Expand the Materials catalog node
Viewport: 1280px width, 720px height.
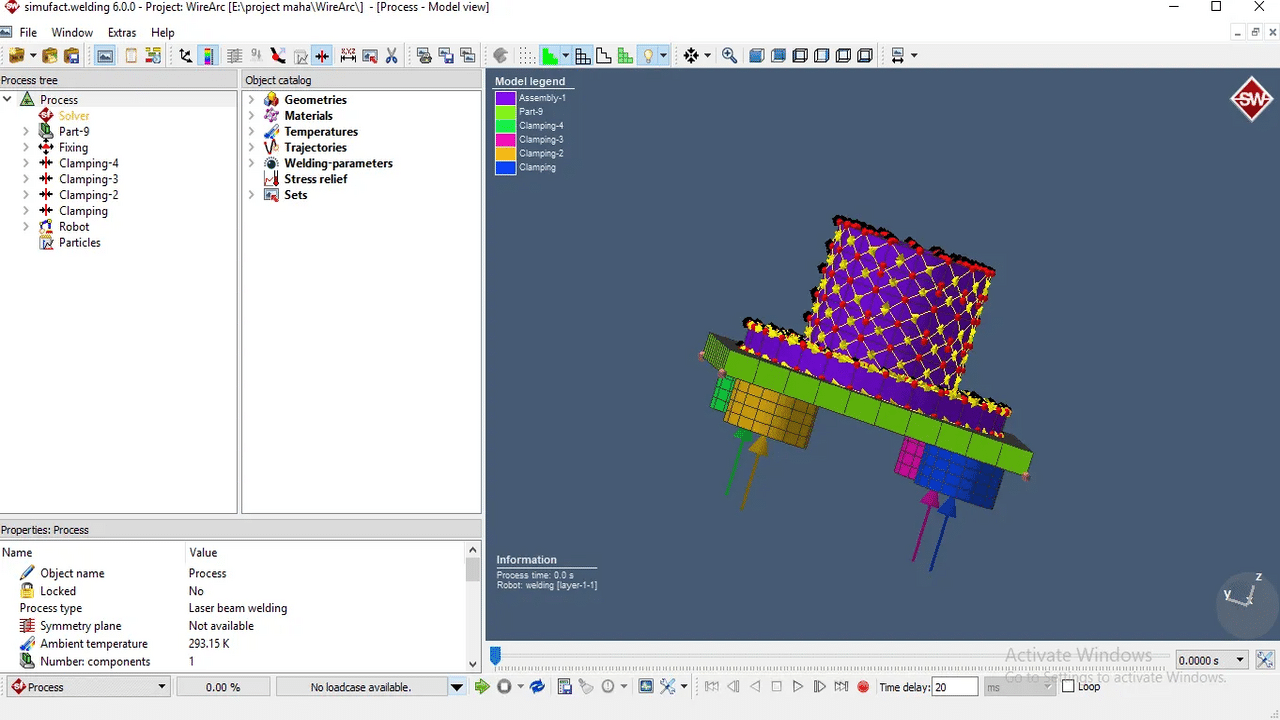(251, 115)
